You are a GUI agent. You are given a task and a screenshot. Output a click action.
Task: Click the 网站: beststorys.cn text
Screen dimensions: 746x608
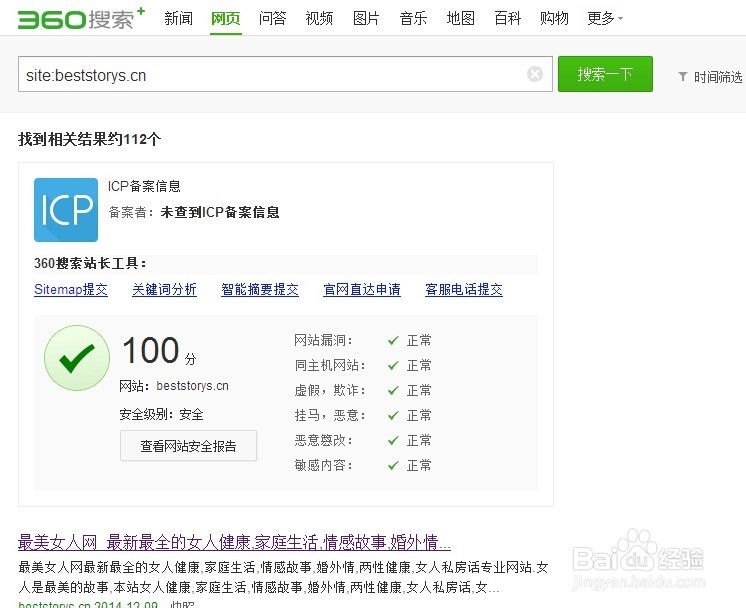pos(174,385)
